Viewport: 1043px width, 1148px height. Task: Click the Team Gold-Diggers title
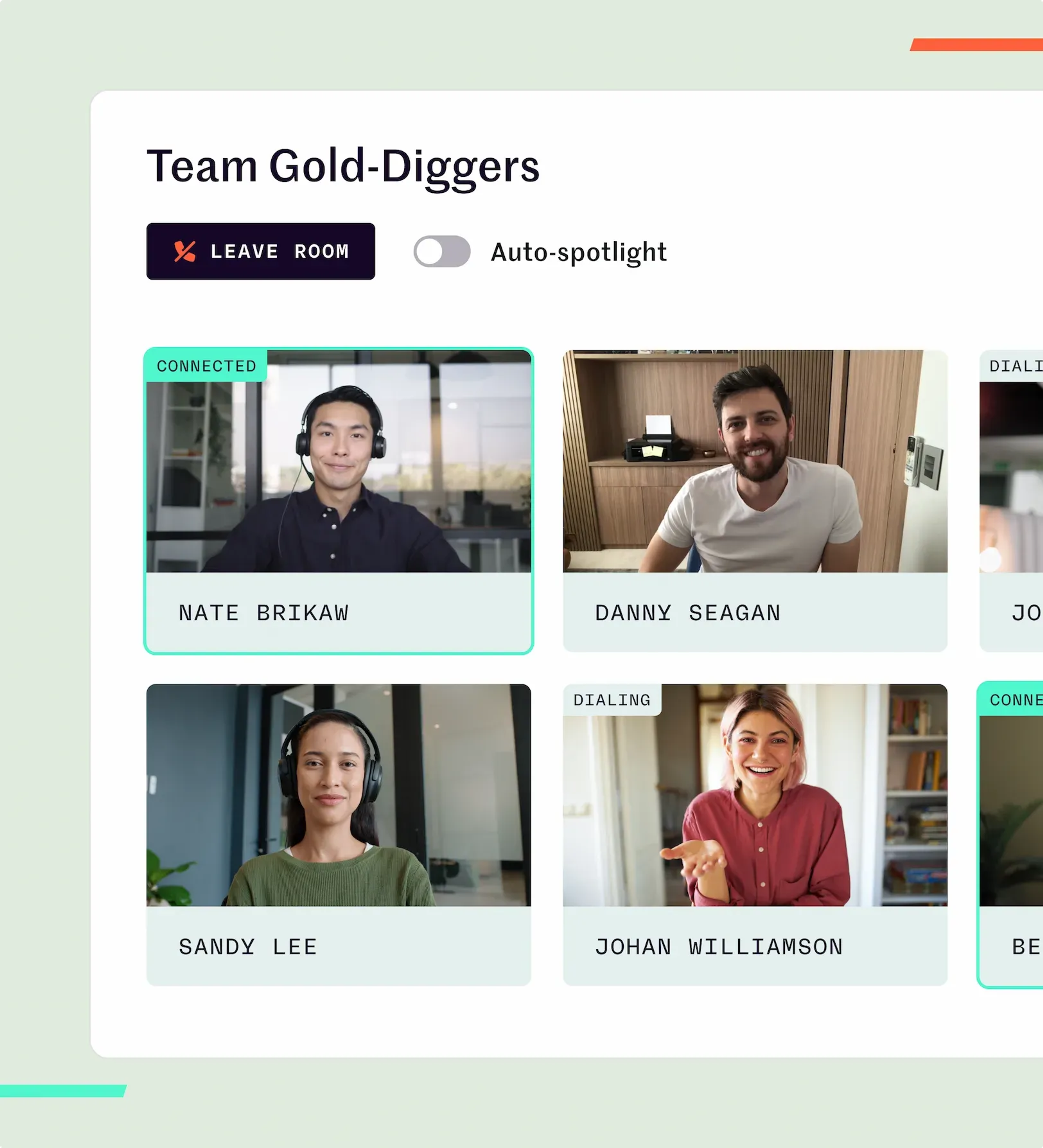[x=343, y=166]
